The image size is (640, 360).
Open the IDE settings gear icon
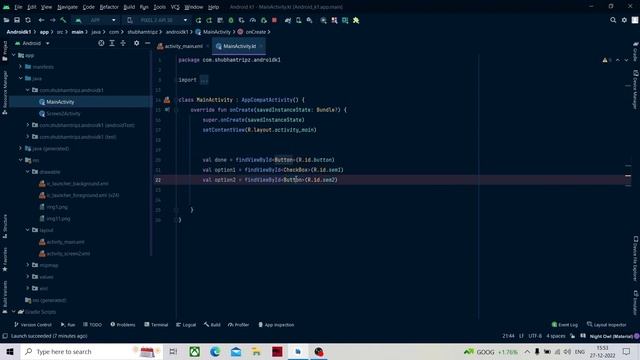(x=624, y=20)
